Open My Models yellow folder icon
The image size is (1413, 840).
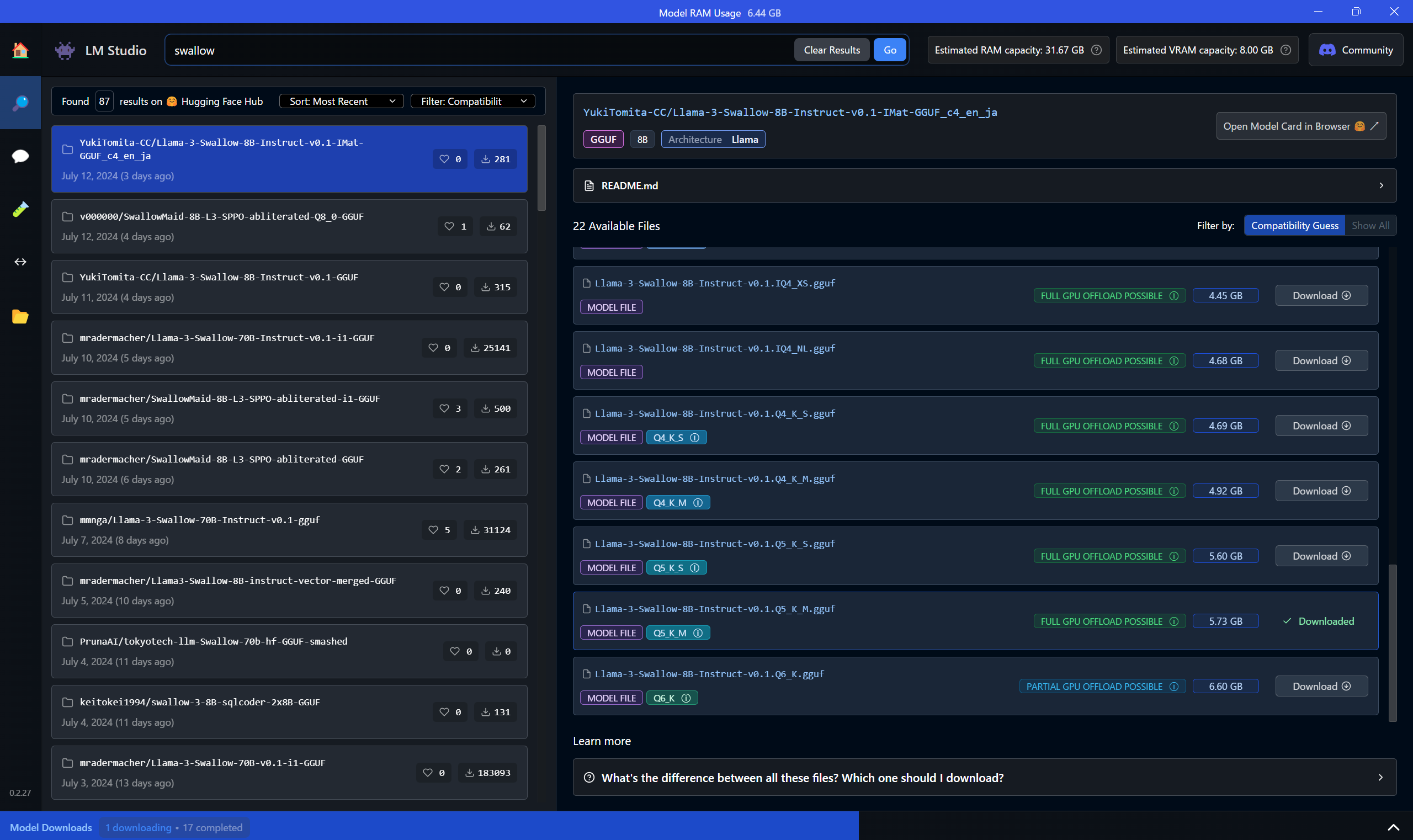(x=20, y=316)
